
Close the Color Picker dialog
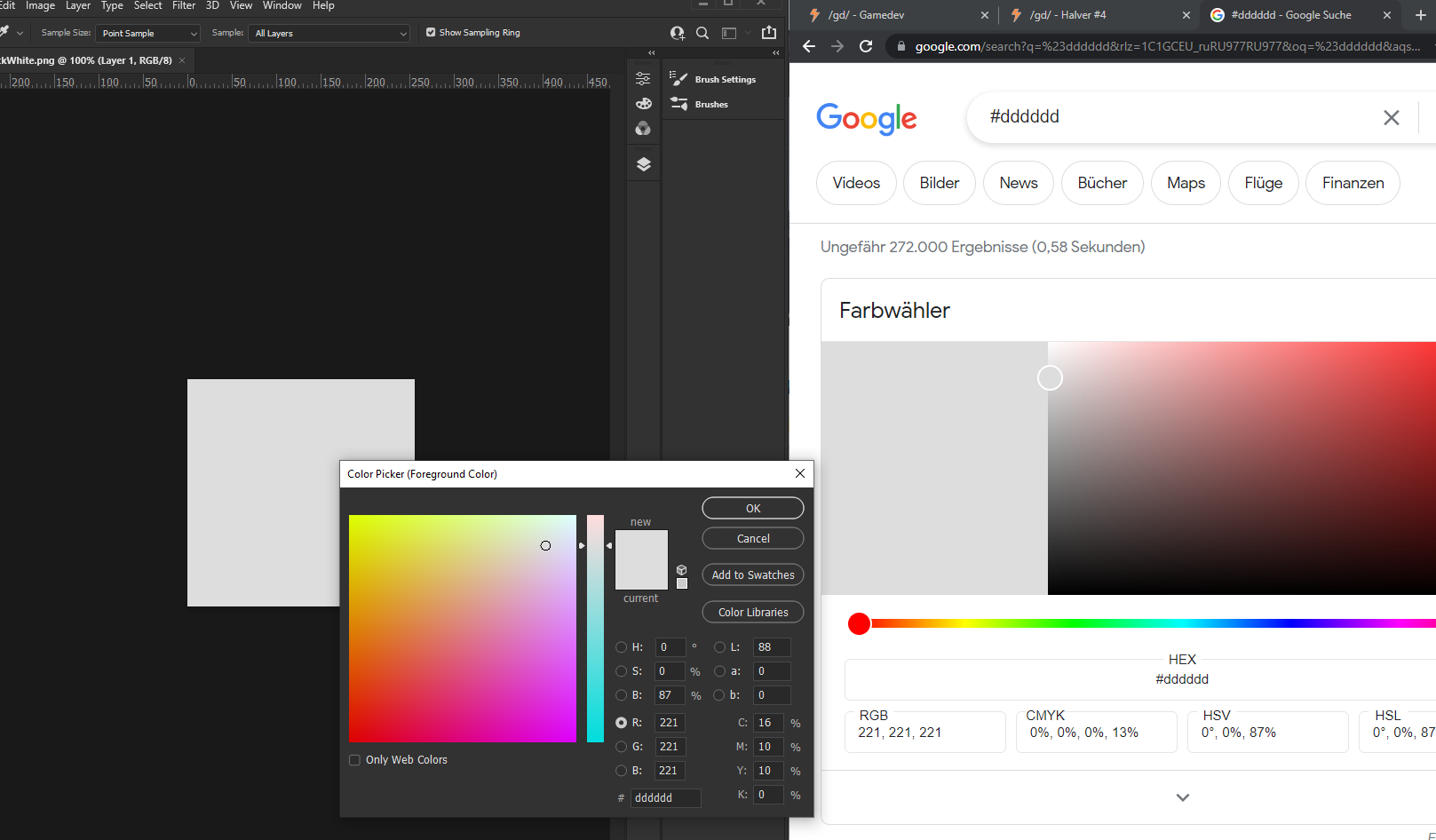(x=800, y=473)
